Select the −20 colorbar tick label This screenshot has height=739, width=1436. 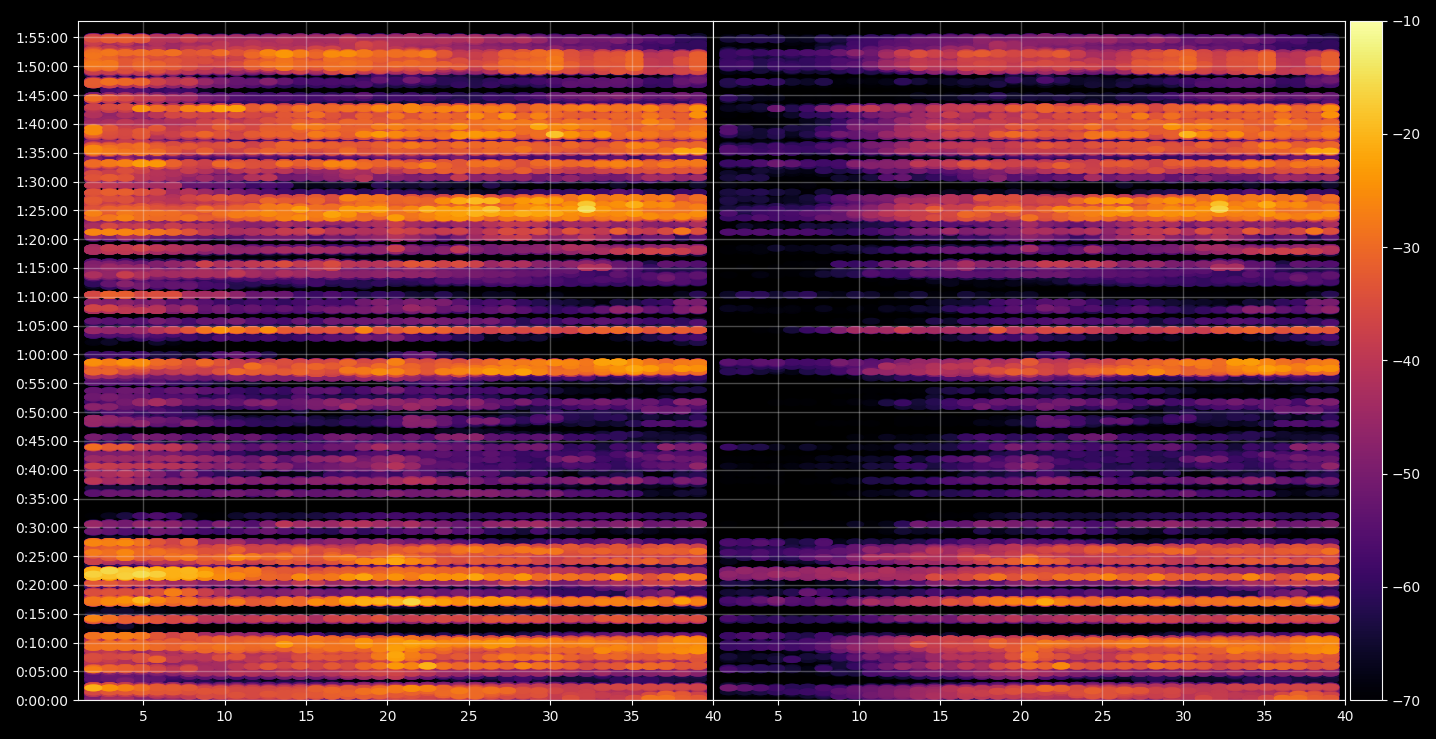(x=1405, y=134)
